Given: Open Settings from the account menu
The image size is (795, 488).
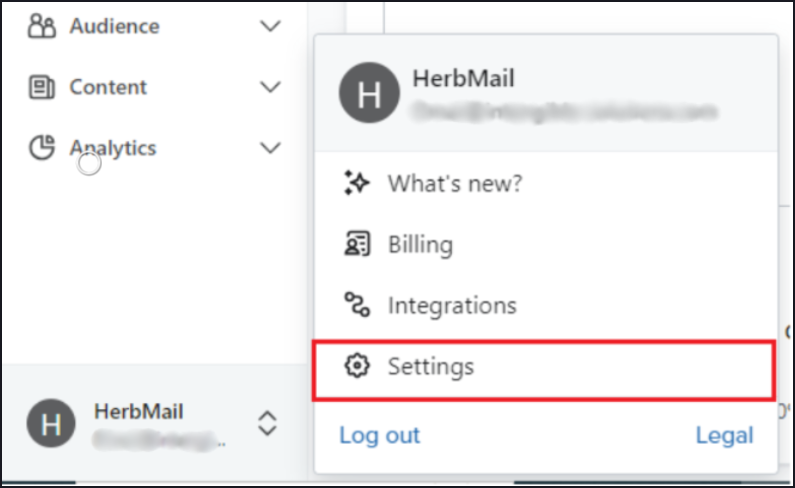Looking at the screenshot, I should [431, 366].
